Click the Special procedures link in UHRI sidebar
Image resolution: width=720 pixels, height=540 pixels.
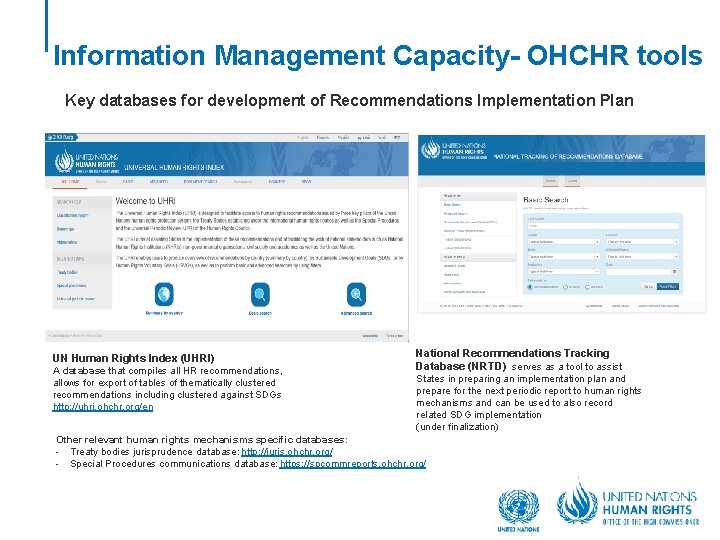pyautogui.click(x=71, y=286)
